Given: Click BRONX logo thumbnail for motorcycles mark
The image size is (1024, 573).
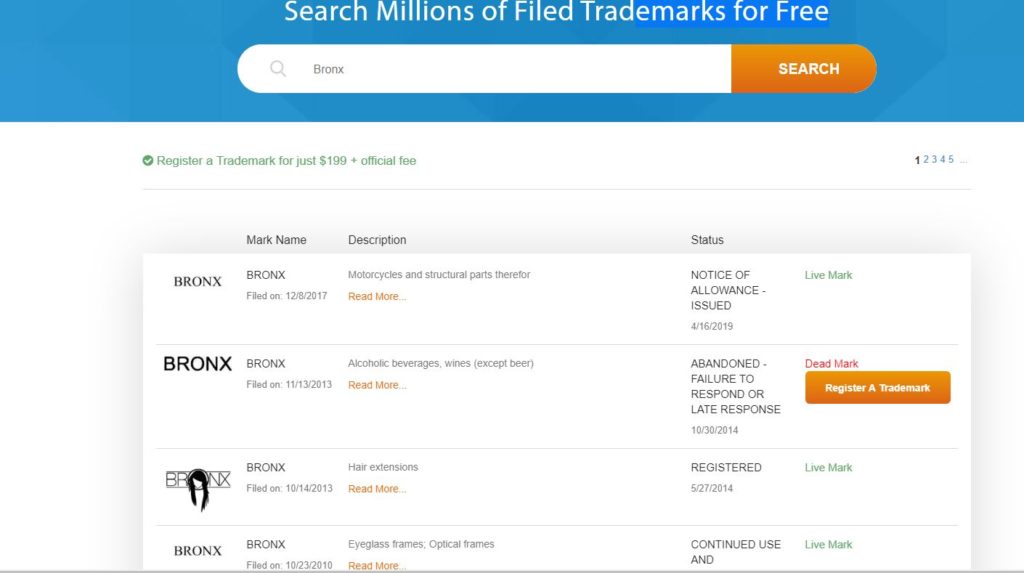Looking at the screenshot, I should 197,282.
